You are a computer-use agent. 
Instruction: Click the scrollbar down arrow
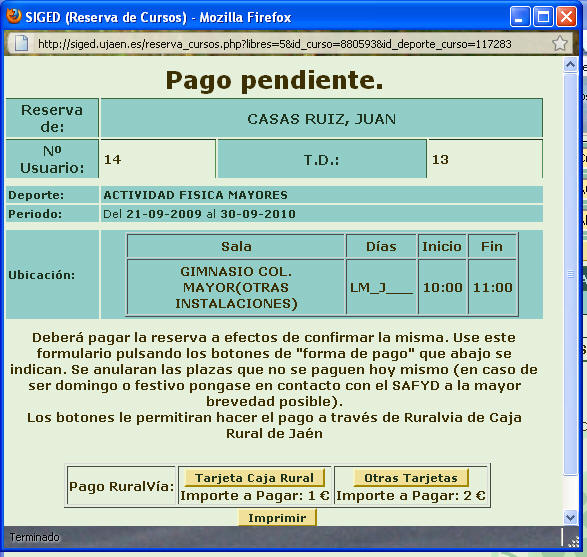pos(571,517)
